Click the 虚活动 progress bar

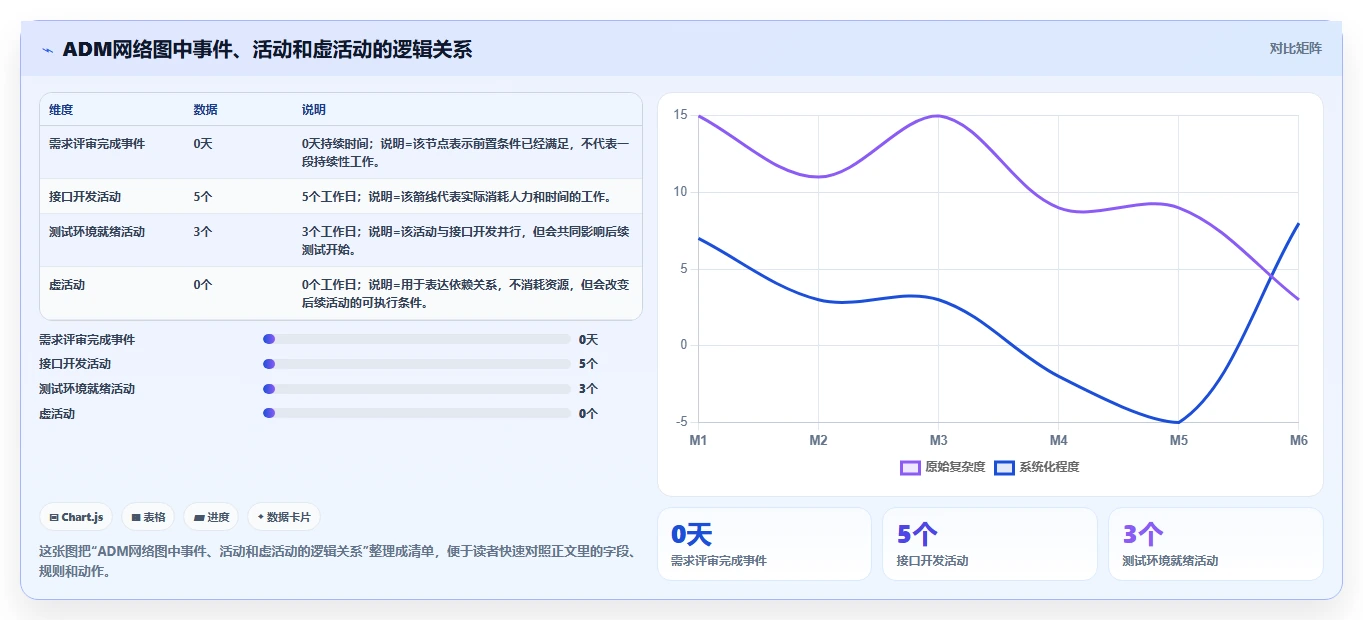pos(416,413)
